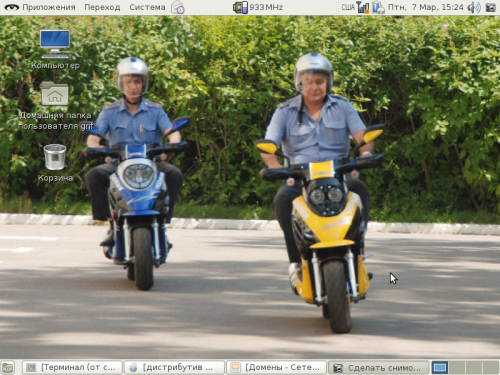This screenshot has height=375, width=500.
Task: Click the update notifier icon beside network monitor
Action: (x=378, y=7)
